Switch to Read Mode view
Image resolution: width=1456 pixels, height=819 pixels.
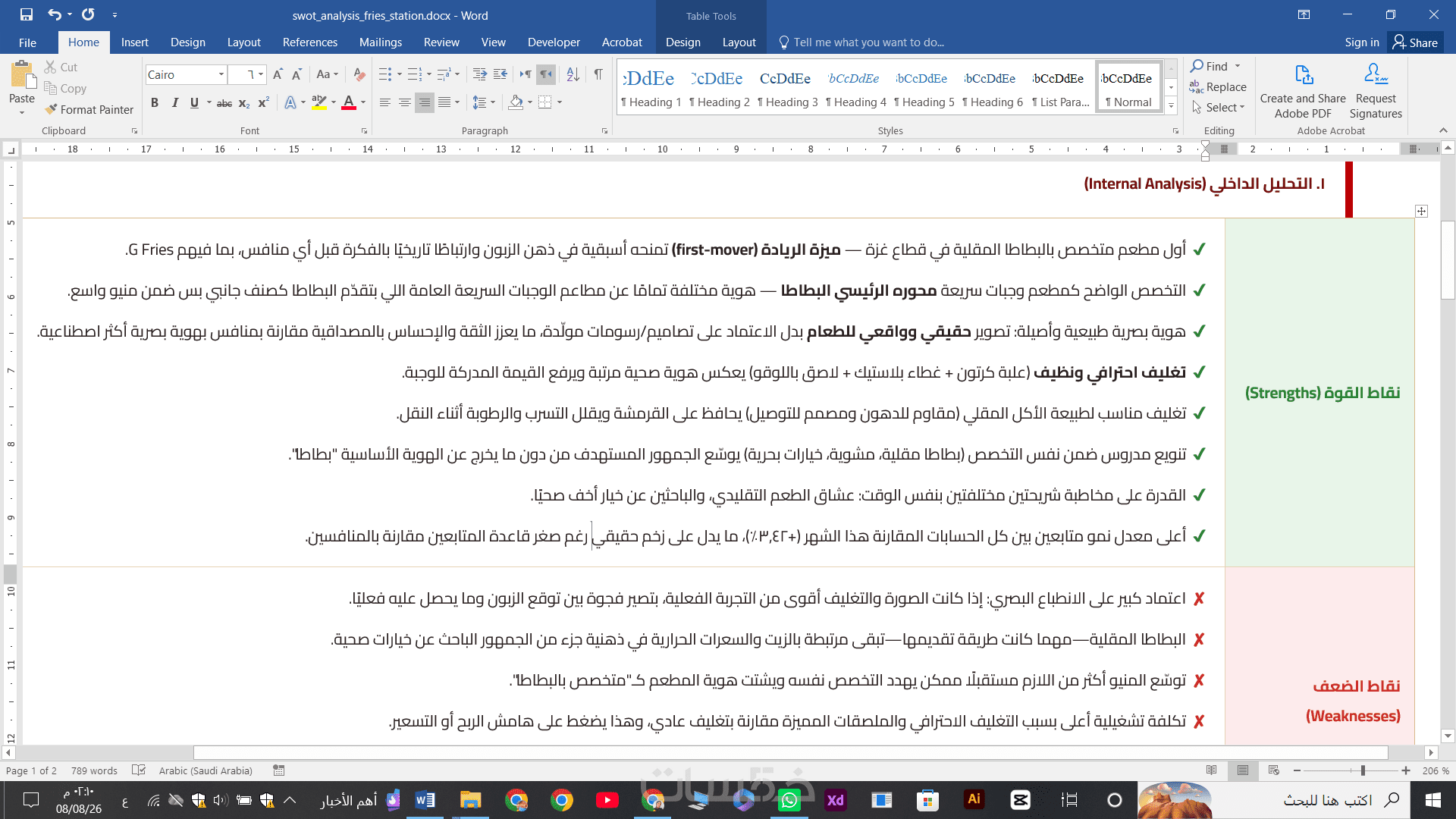coord(1212,770)
